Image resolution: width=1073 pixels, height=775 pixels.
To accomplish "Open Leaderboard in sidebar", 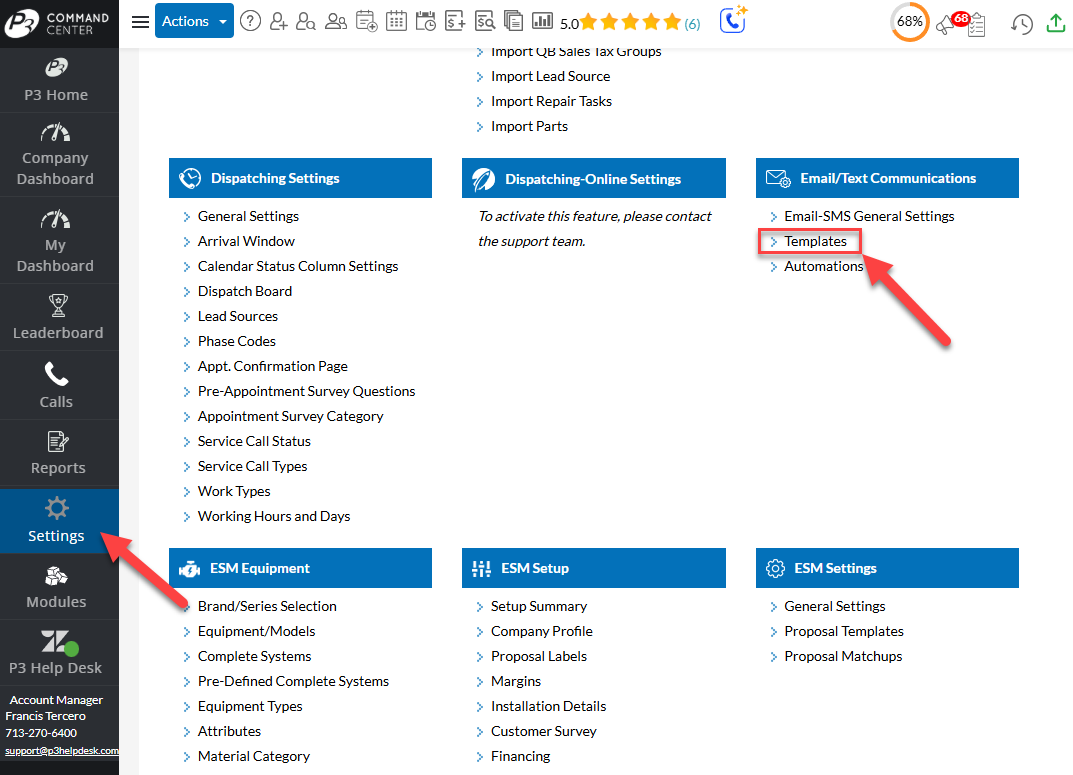I will (x=58, y=317).
